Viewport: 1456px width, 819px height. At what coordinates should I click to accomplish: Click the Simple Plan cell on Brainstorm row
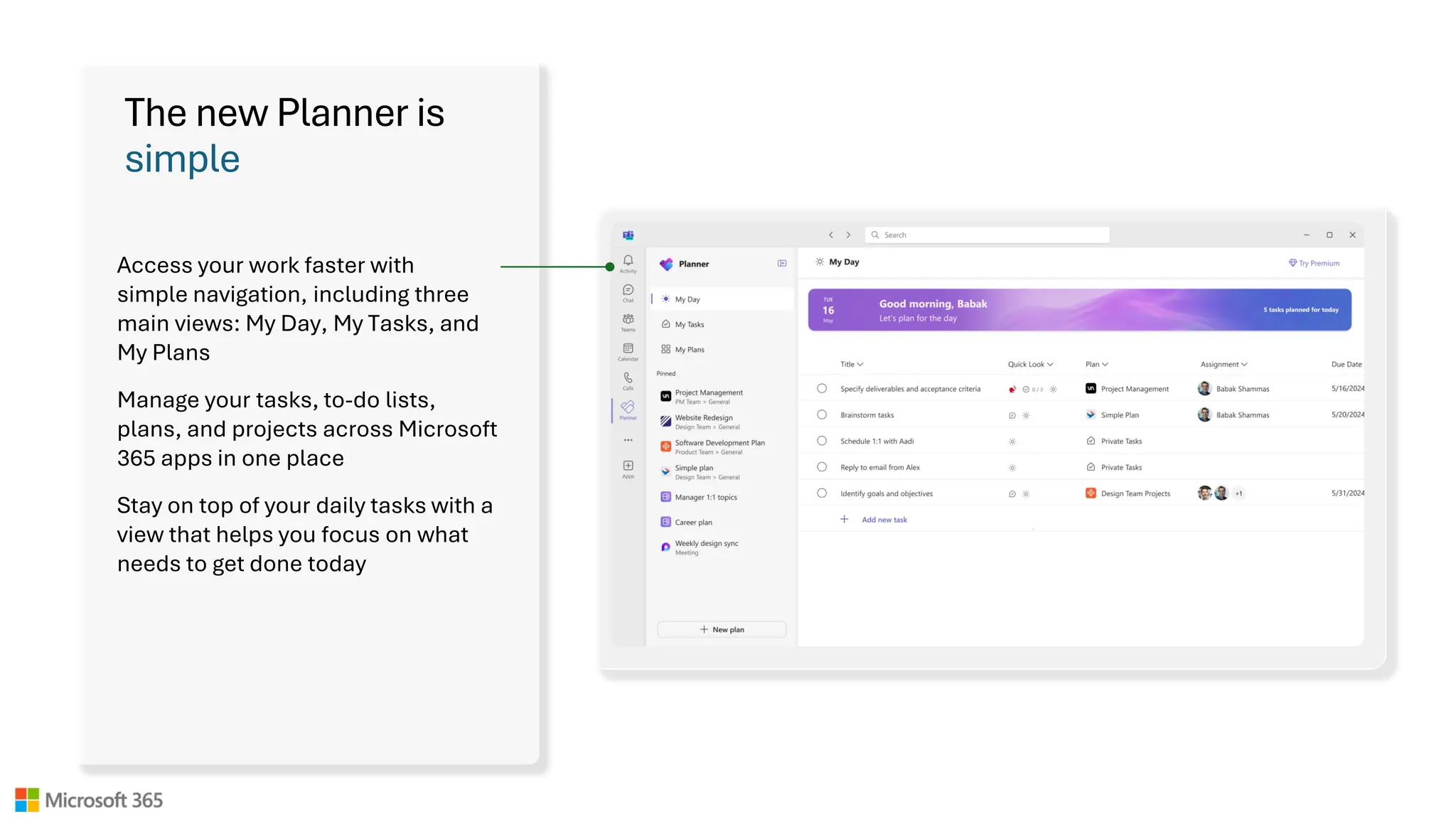click(1113, 415)
